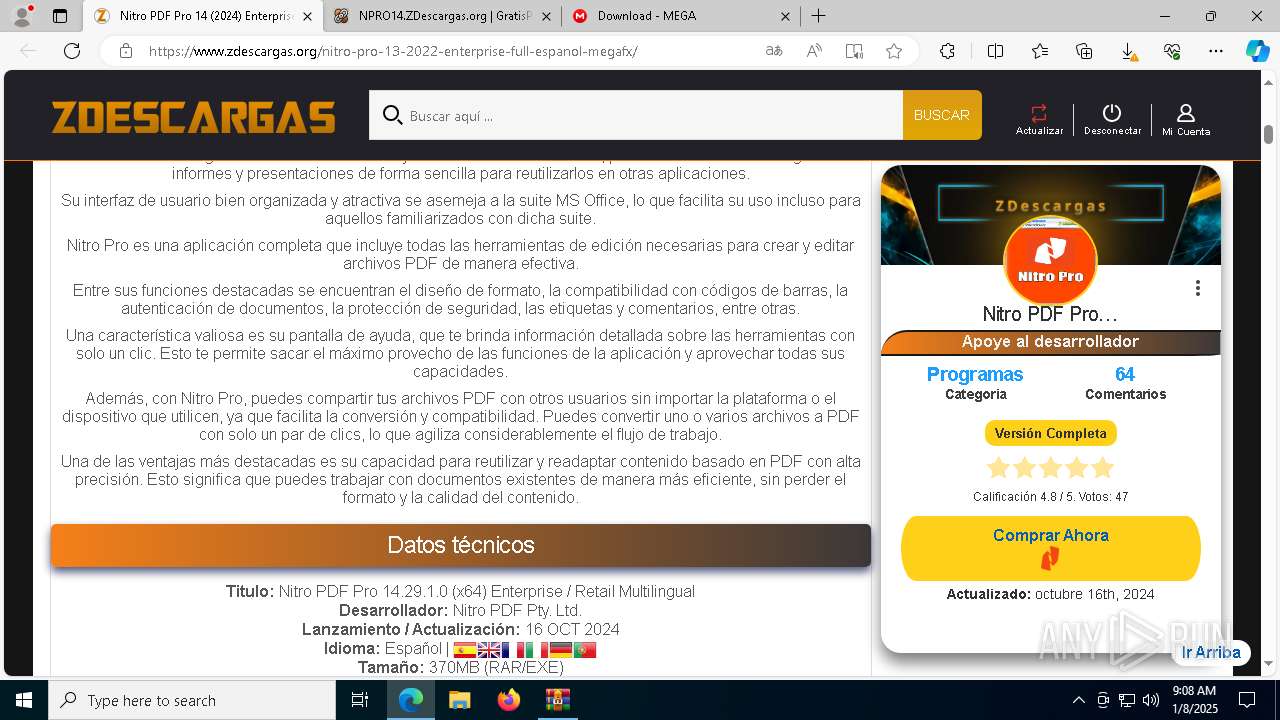Open the translate page icon
Screen dimensions: 1280x720
click(774, 51)
